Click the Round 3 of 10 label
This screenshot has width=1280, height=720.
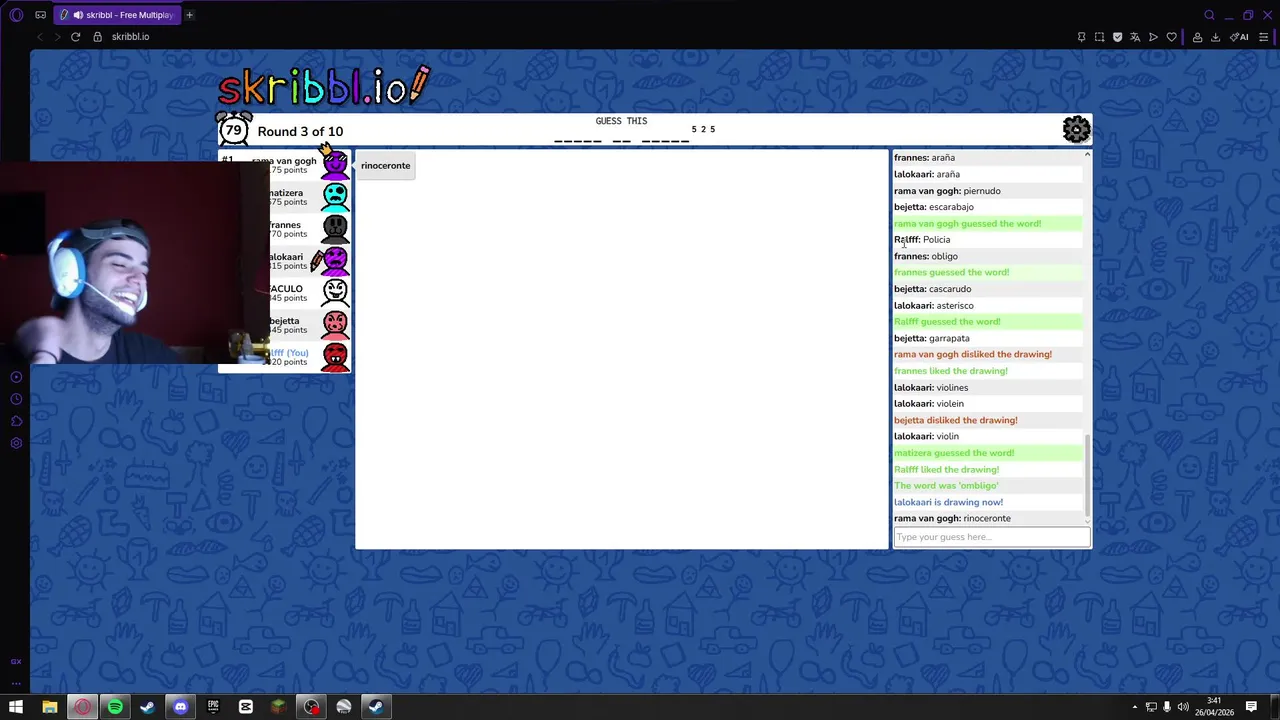(300, 131)
